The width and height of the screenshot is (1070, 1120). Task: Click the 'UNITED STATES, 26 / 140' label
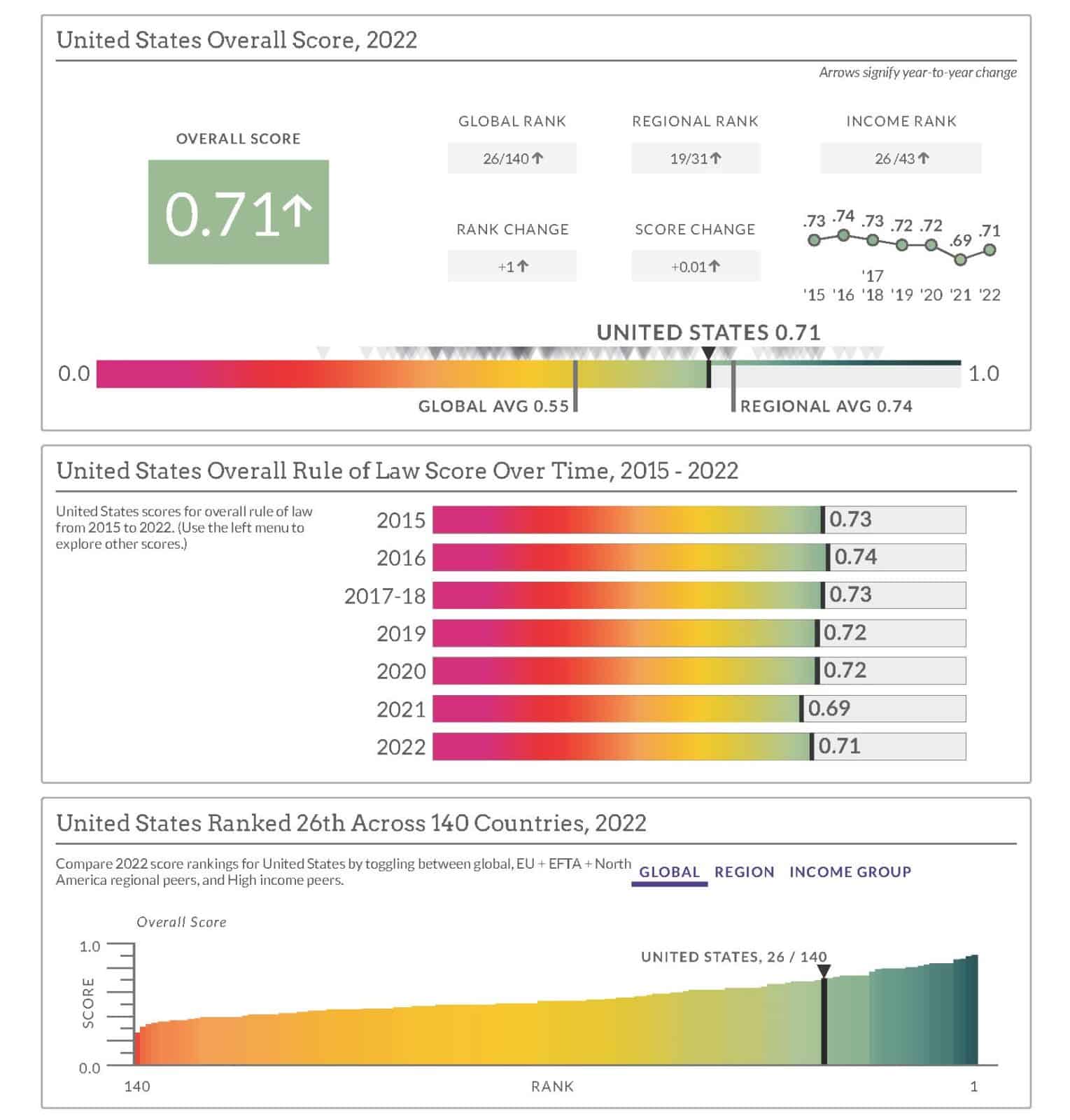coord(733,957)
